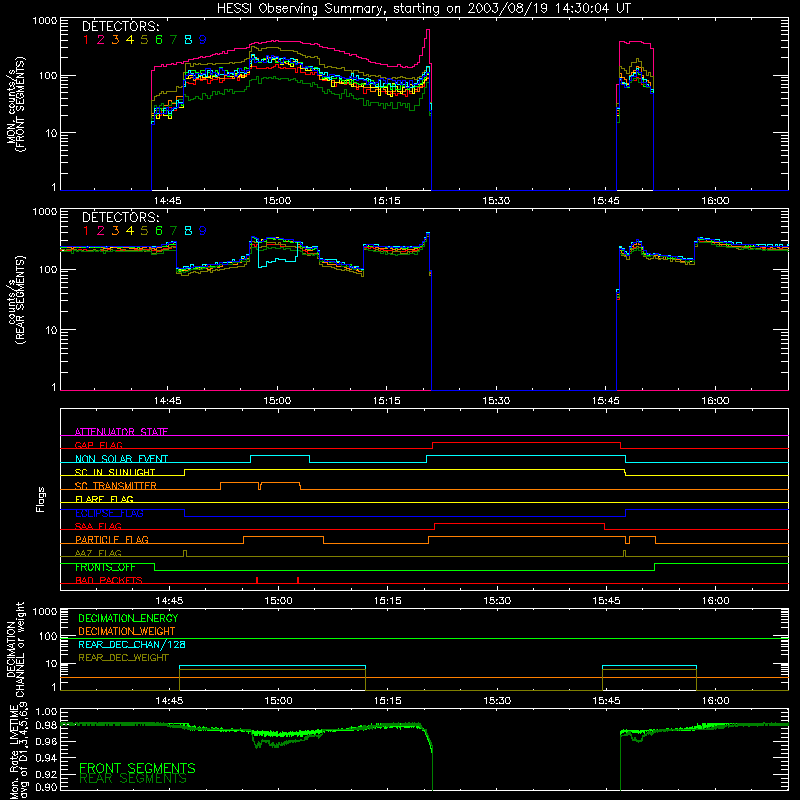This screenshot has height=800, width=800.
Task: Select the REAR_DEC_WEIGHT legend label
Action: [123, 658]
